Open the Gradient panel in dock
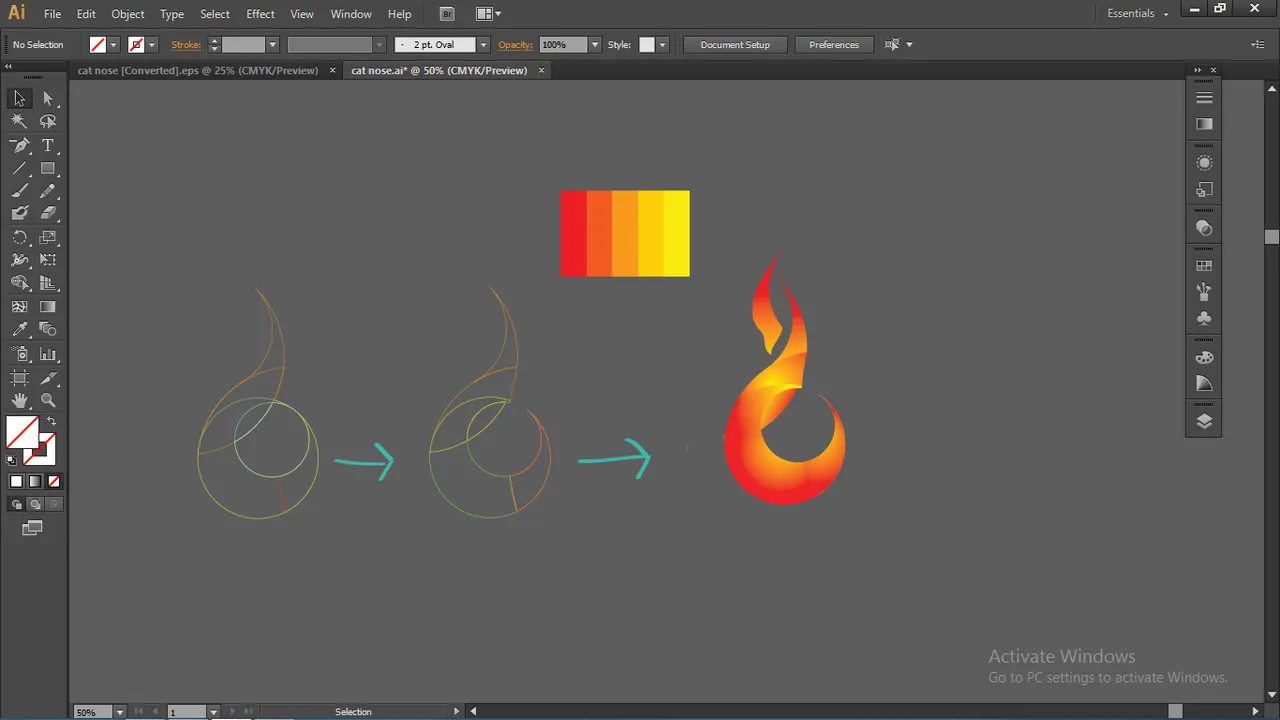 (x=1204, y=124)
